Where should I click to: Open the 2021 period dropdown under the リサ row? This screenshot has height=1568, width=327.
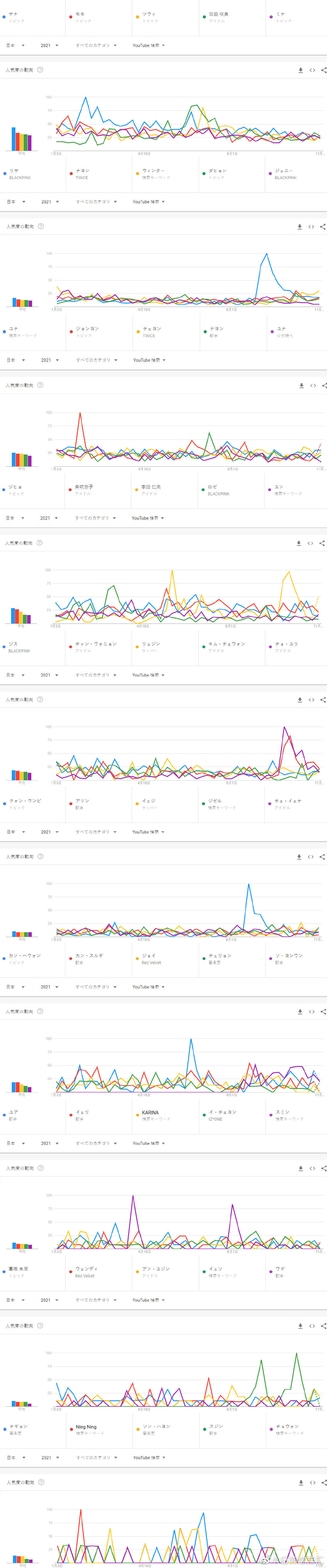pos(50,202)
